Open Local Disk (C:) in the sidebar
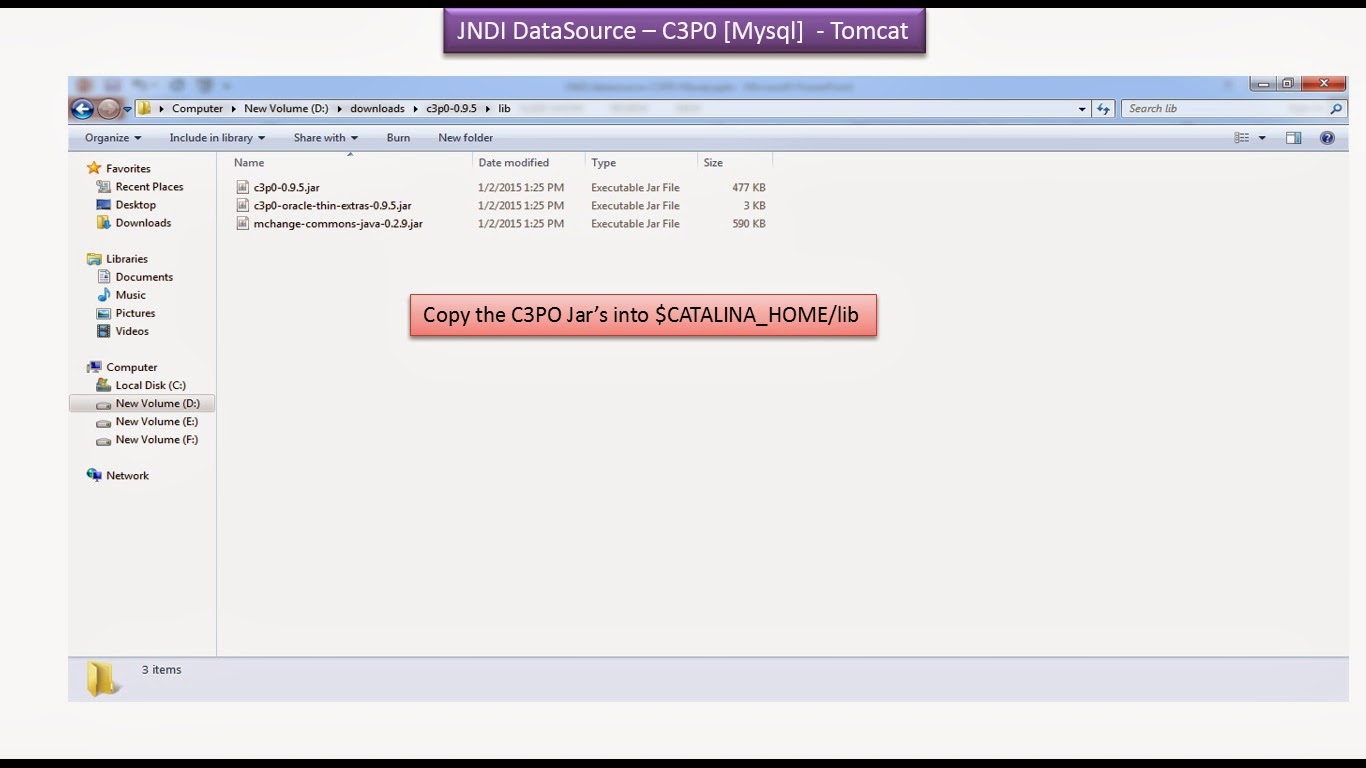1366x768 pixels. tap(150, 385)
